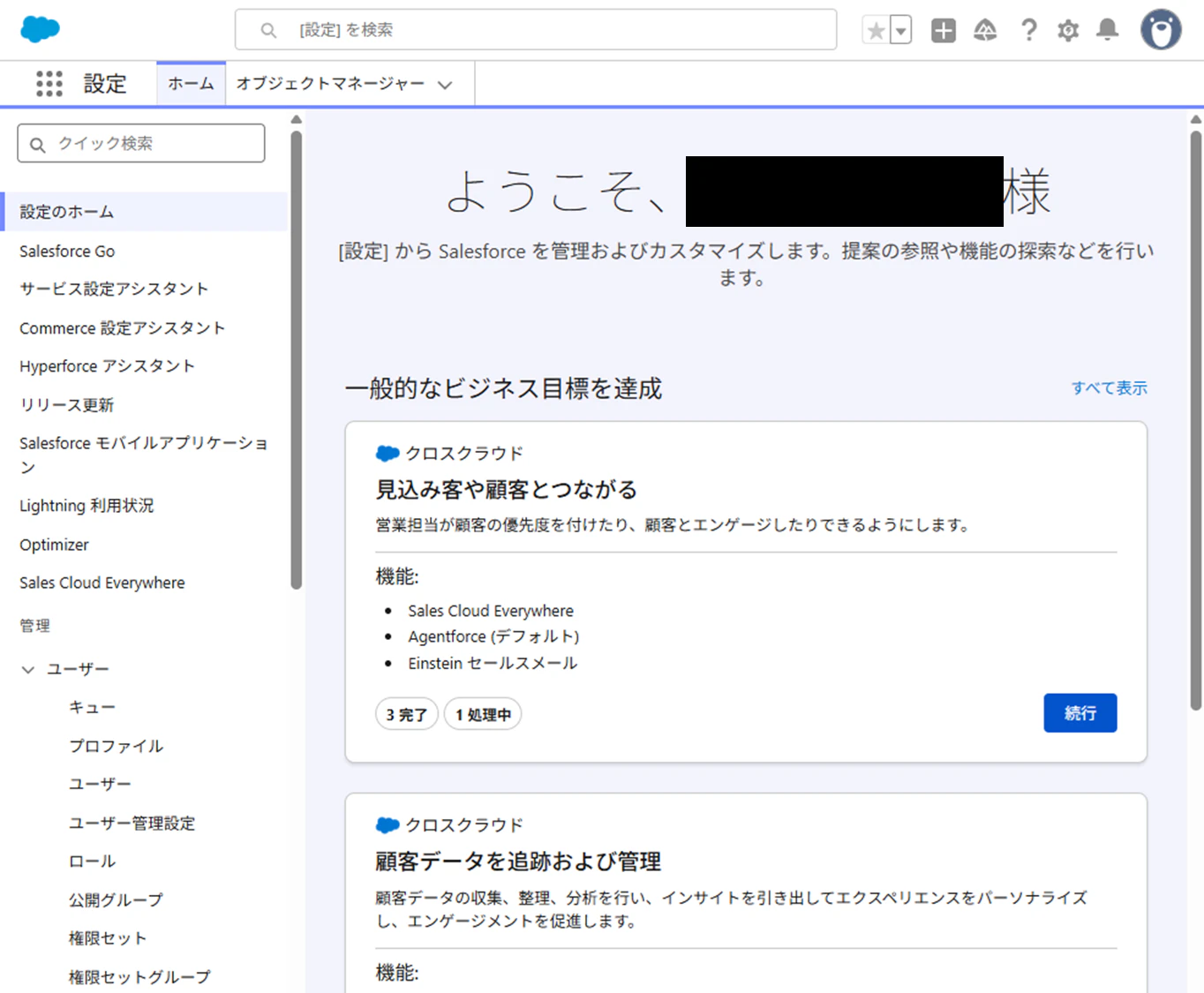
Task: Open Salesforce モバイルアプリケーション in the sidebar
Action: tap(143, 455)
